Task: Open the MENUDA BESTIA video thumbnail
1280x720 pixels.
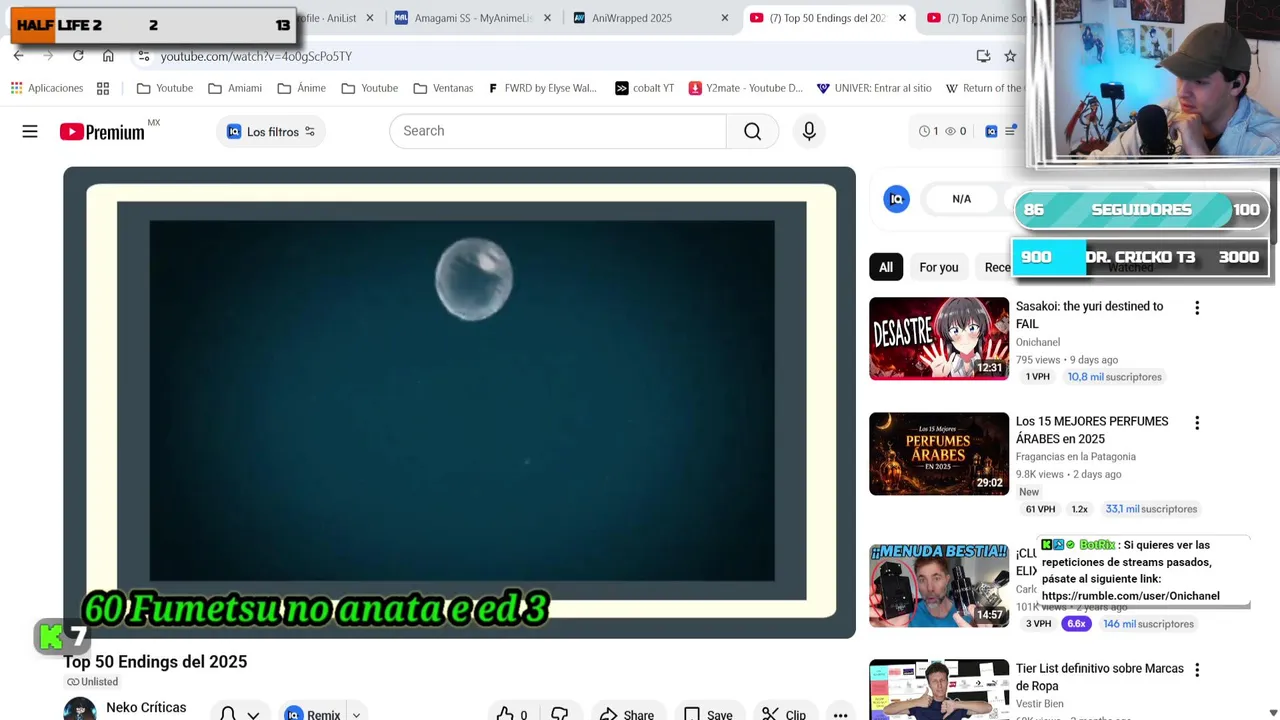Action: 939,585
